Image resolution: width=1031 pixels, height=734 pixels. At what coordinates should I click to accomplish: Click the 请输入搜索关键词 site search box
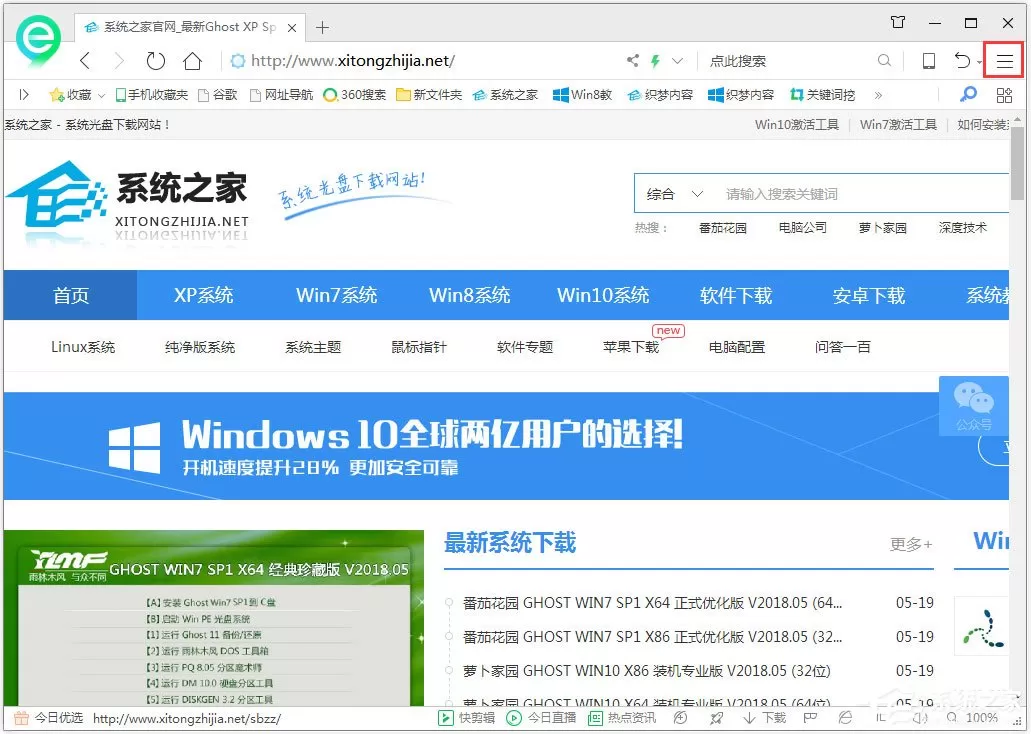pos(865,194)
